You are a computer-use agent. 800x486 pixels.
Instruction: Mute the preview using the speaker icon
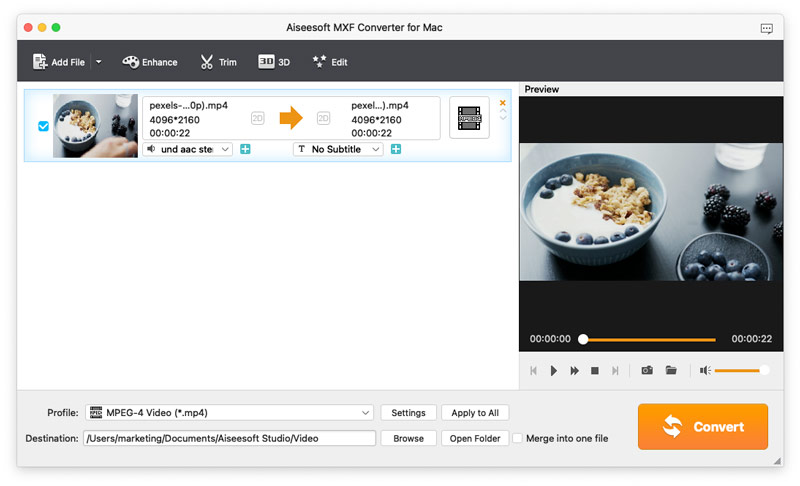[x=705, y=370]
